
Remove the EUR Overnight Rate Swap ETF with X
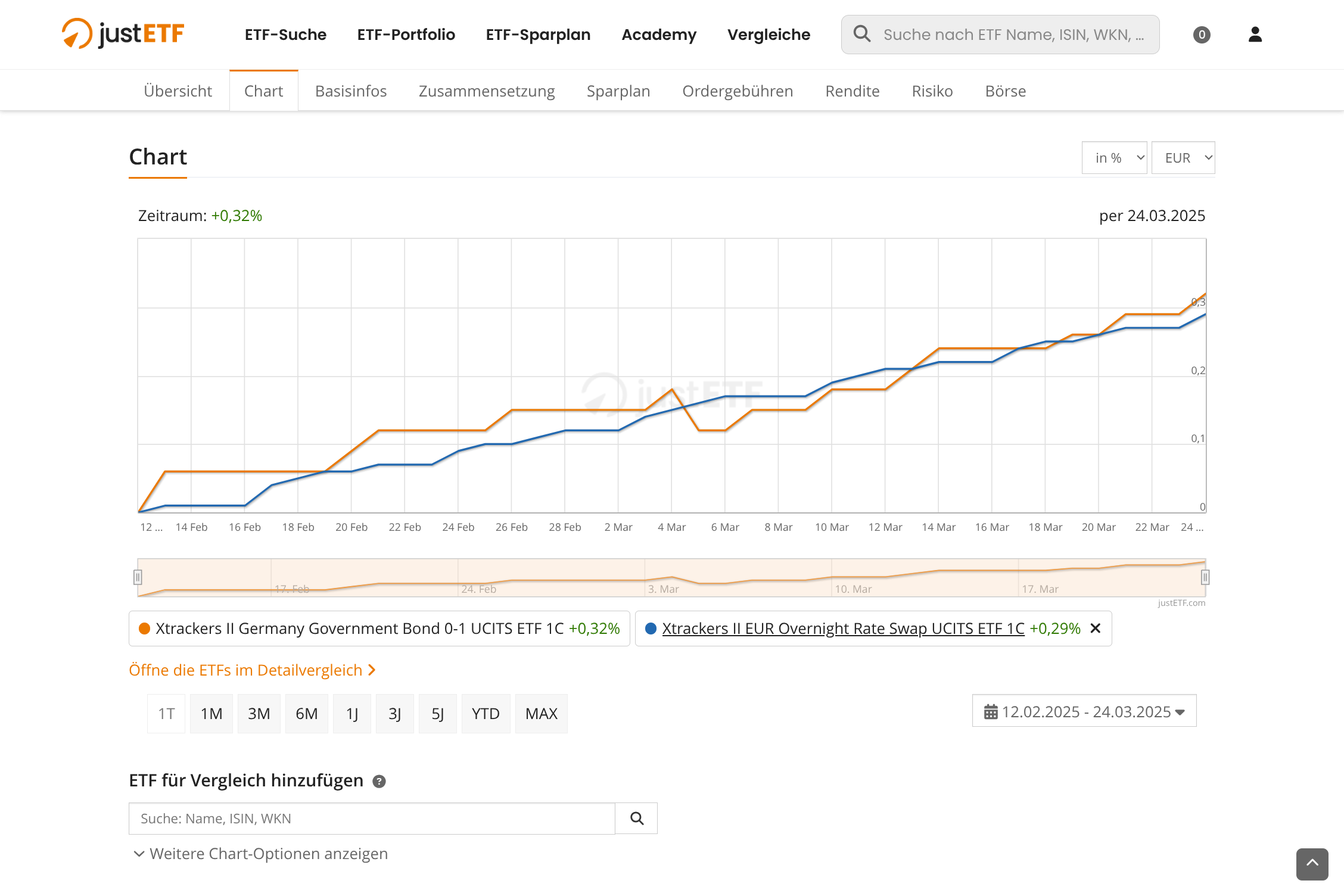click(1095, 629)
